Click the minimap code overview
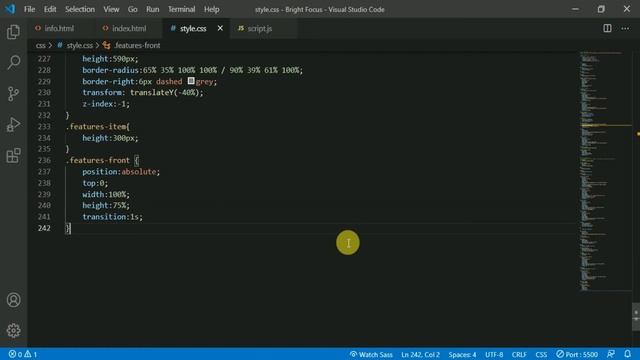The height and width of the screenshot is (360, 640). [605, 171]
